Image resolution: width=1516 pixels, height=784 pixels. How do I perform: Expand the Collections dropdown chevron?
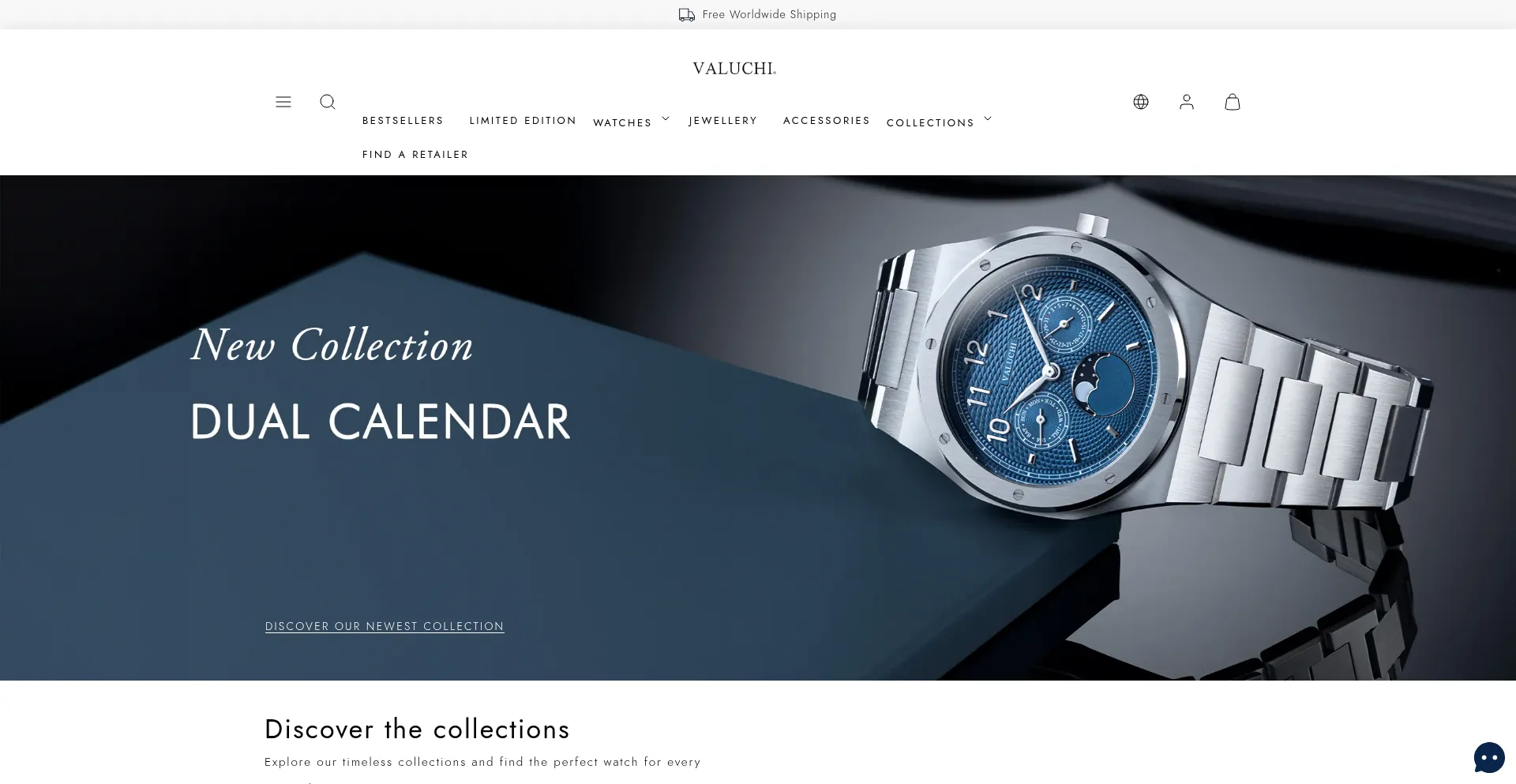pyautogui.click(x=988, y=118)
